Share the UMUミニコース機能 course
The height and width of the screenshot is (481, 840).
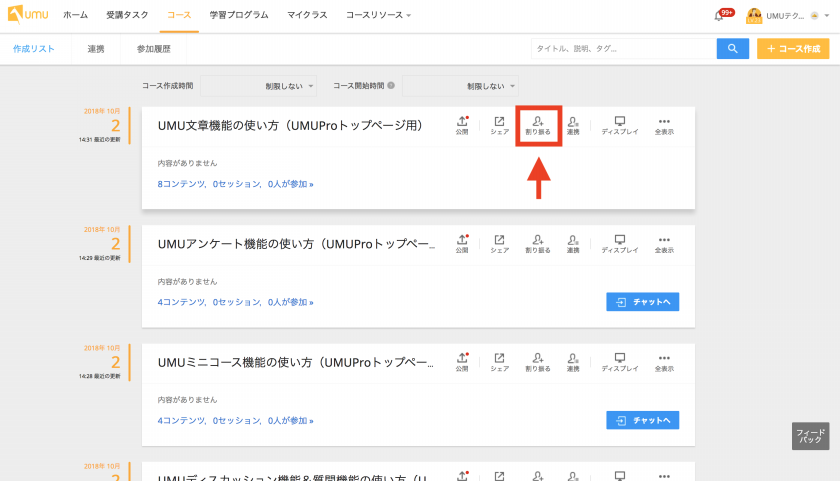click(499, 362)
